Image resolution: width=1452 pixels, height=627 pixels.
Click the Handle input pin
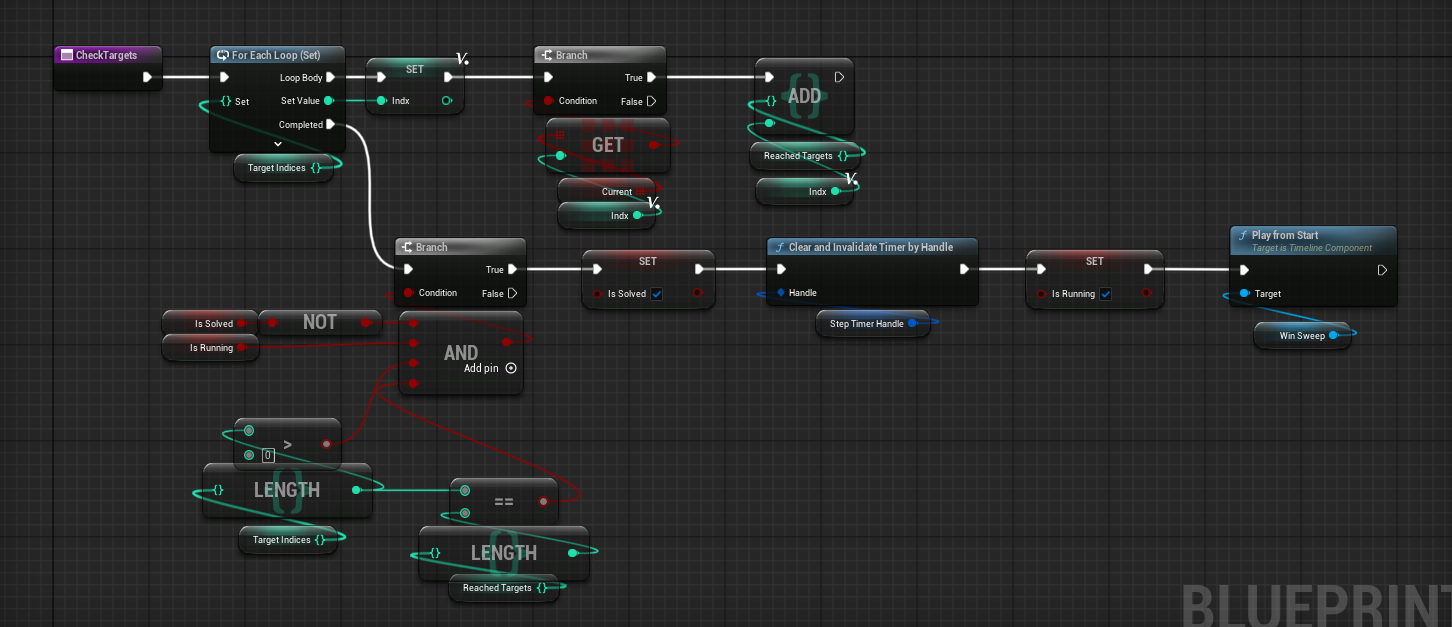(780, 293)
